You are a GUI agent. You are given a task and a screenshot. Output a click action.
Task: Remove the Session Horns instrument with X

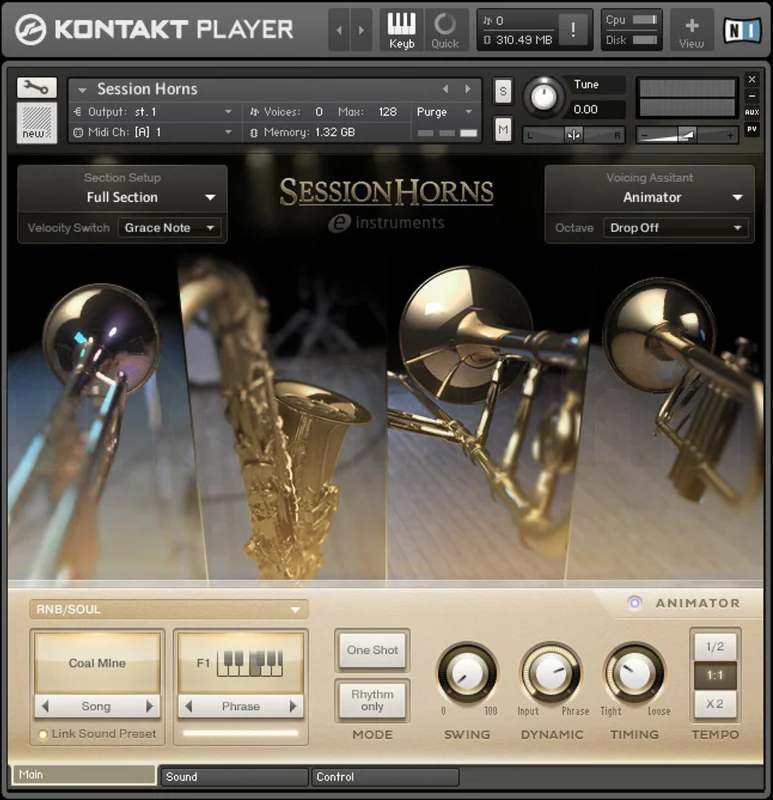752,80
